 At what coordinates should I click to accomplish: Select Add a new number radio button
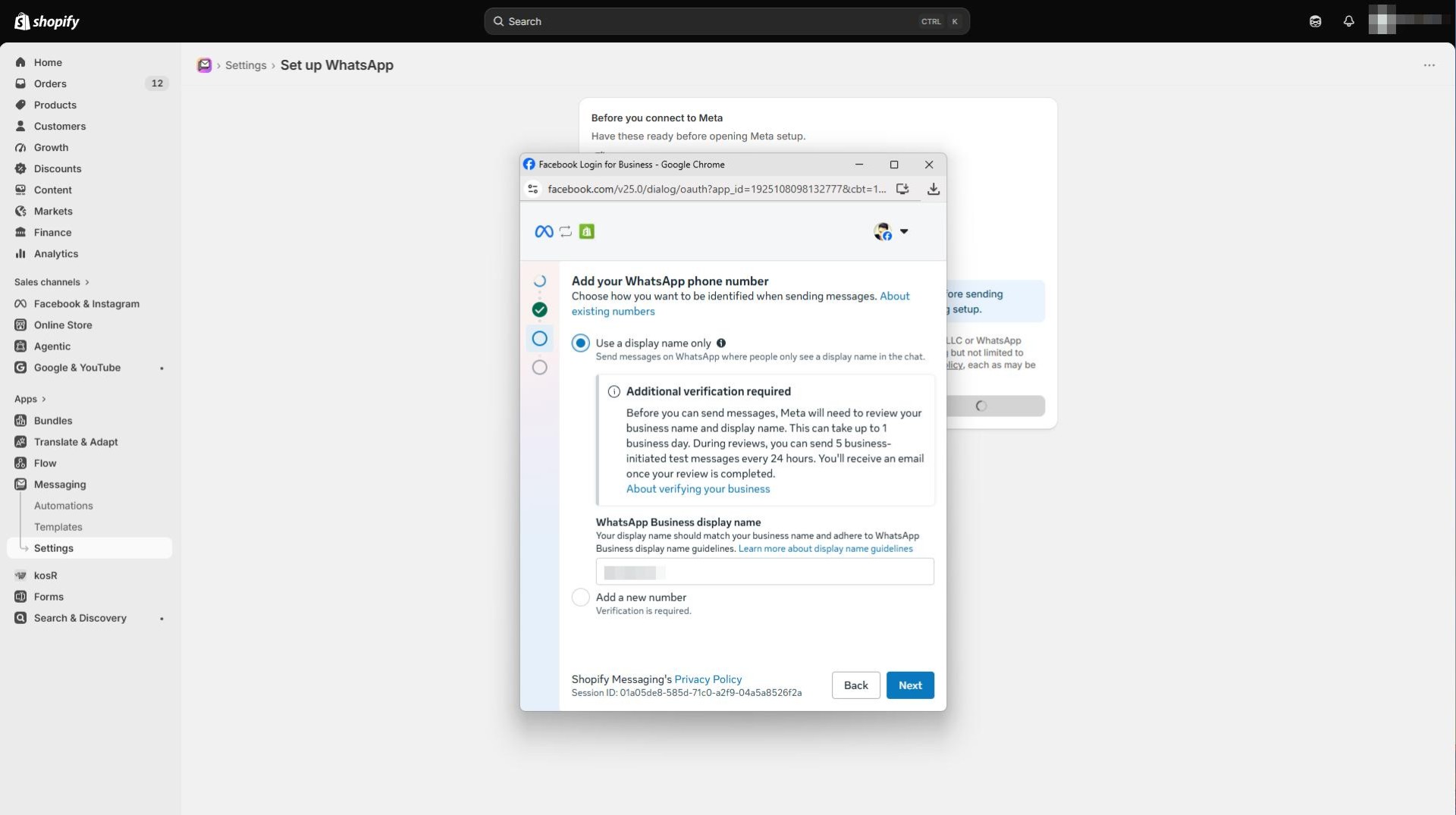pyautogui.click(x=580, y=597)
